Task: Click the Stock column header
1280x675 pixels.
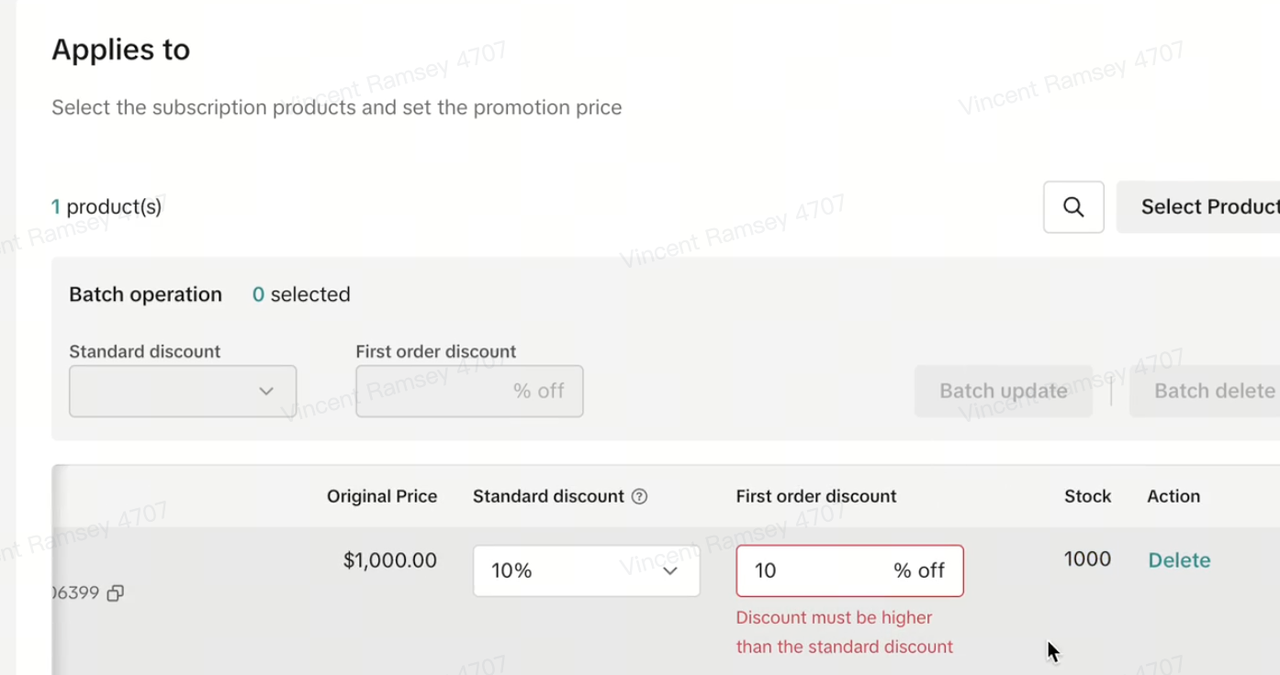Action: [x=1087, y=496]
